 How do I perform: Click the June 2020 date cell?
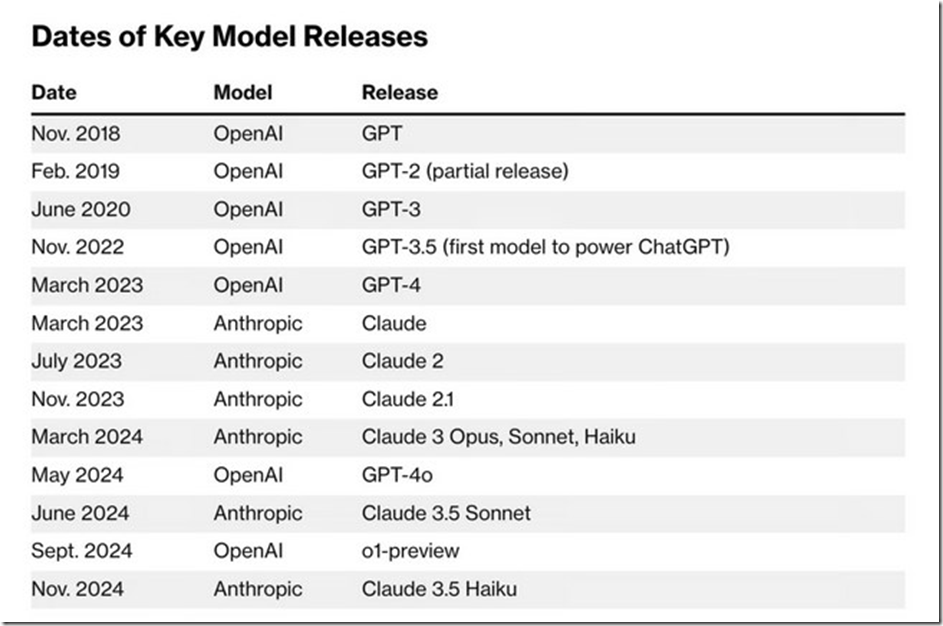click(x=80, y=209)
